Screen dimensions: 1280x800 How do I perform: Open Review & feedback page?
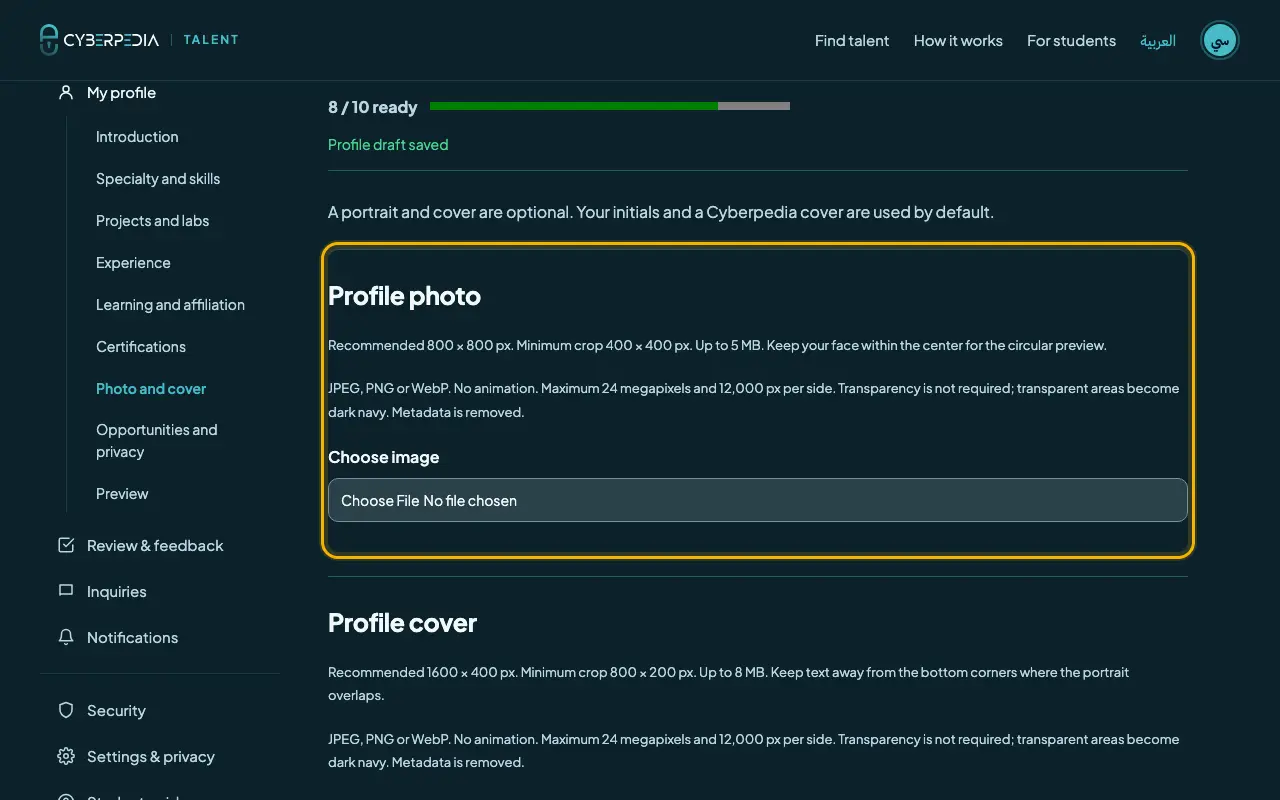point(155,546)
